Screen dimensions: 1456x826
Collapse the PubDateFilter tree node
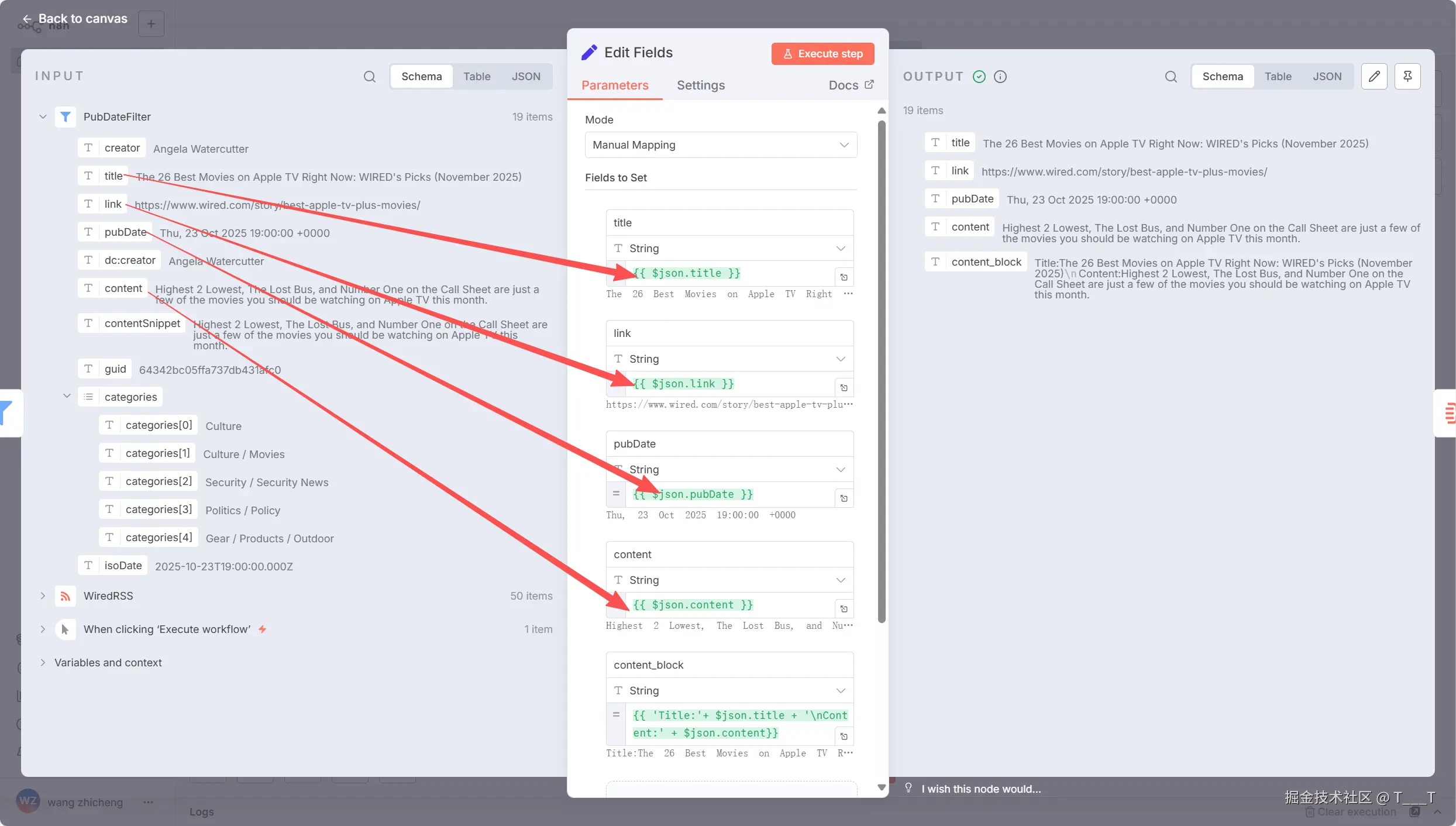pos(43,117)
